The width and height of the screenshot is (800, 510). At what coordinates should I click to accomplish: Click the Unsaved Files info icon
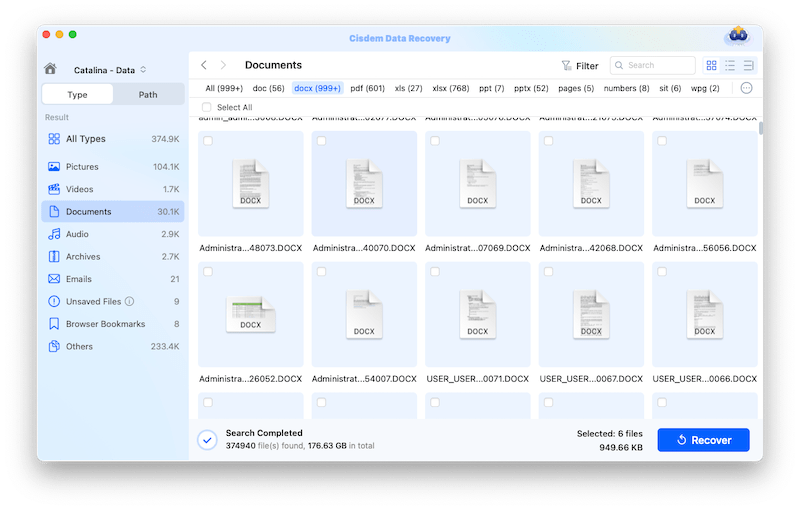[130, 301]
